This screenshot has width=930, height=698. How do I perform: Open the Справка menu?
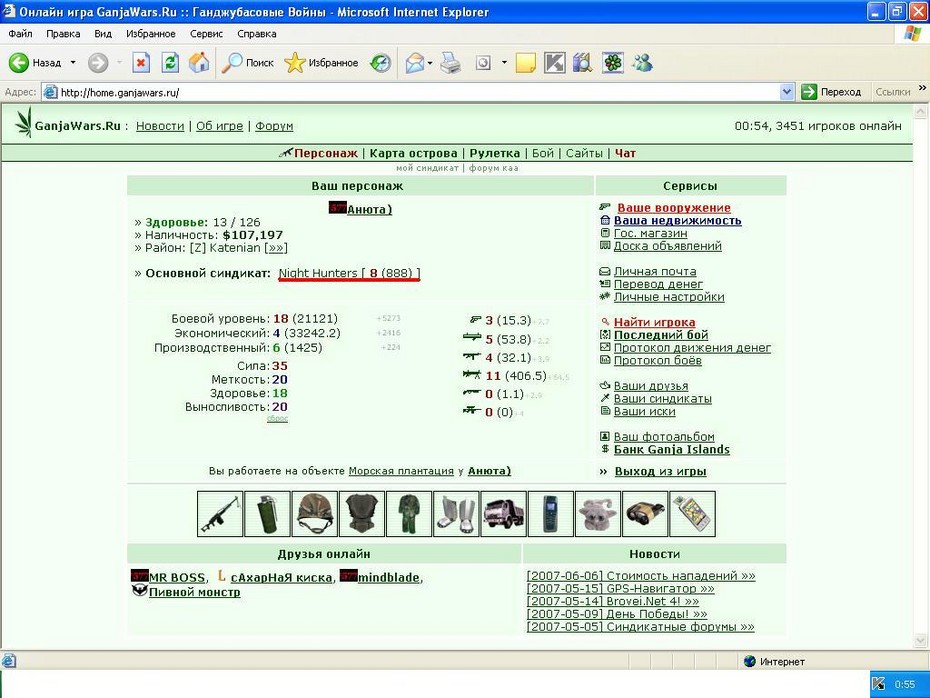click(x=257, y=34)
